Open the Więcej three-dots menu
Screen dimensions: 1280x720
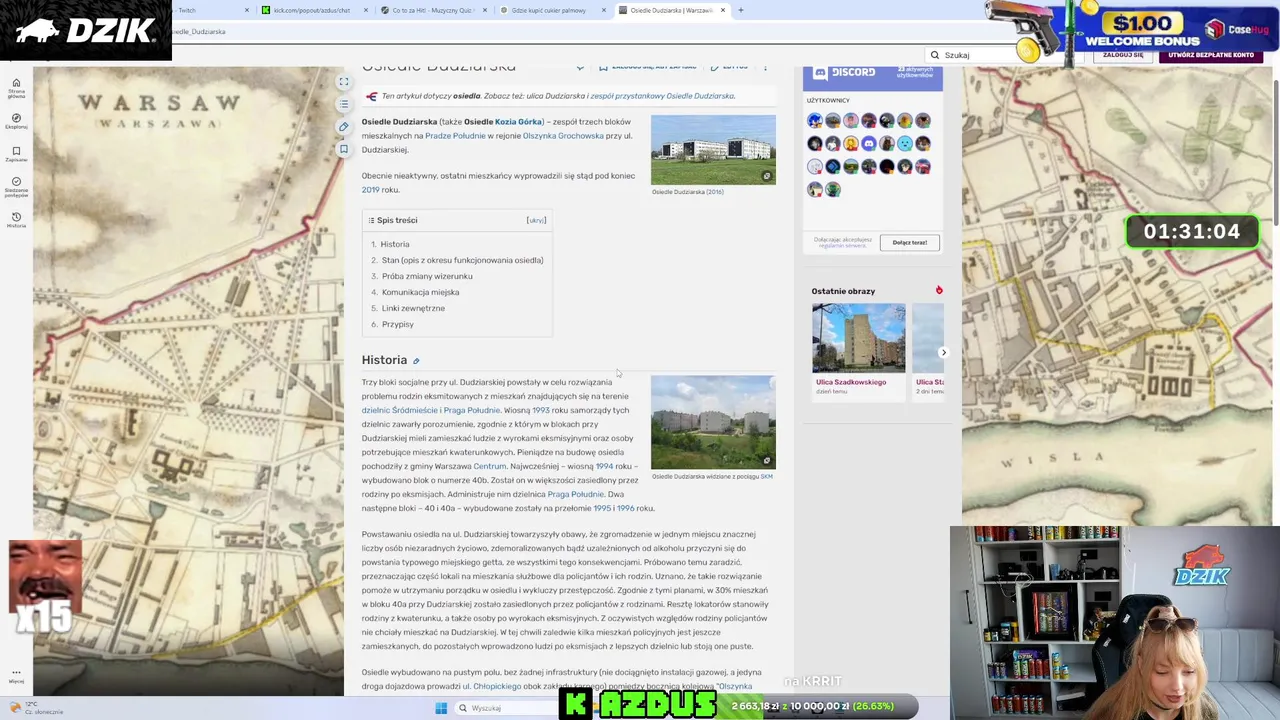pos(16,675)
